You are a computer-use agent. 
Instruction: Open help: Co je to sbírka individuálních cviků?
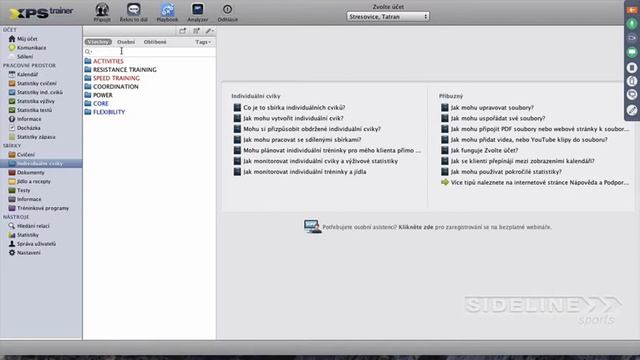point(289,108)
